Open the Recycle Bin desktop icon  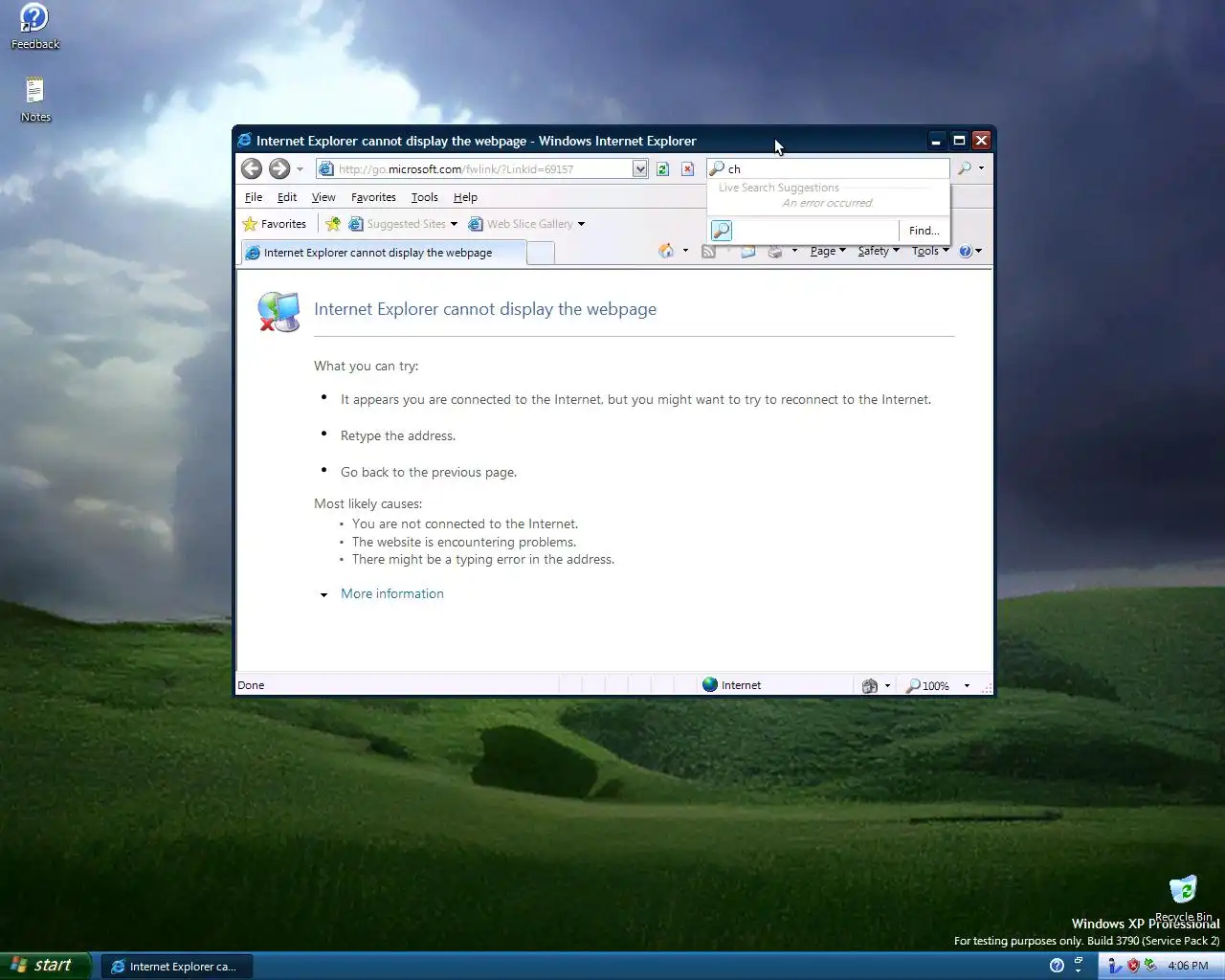point(1184,898)
